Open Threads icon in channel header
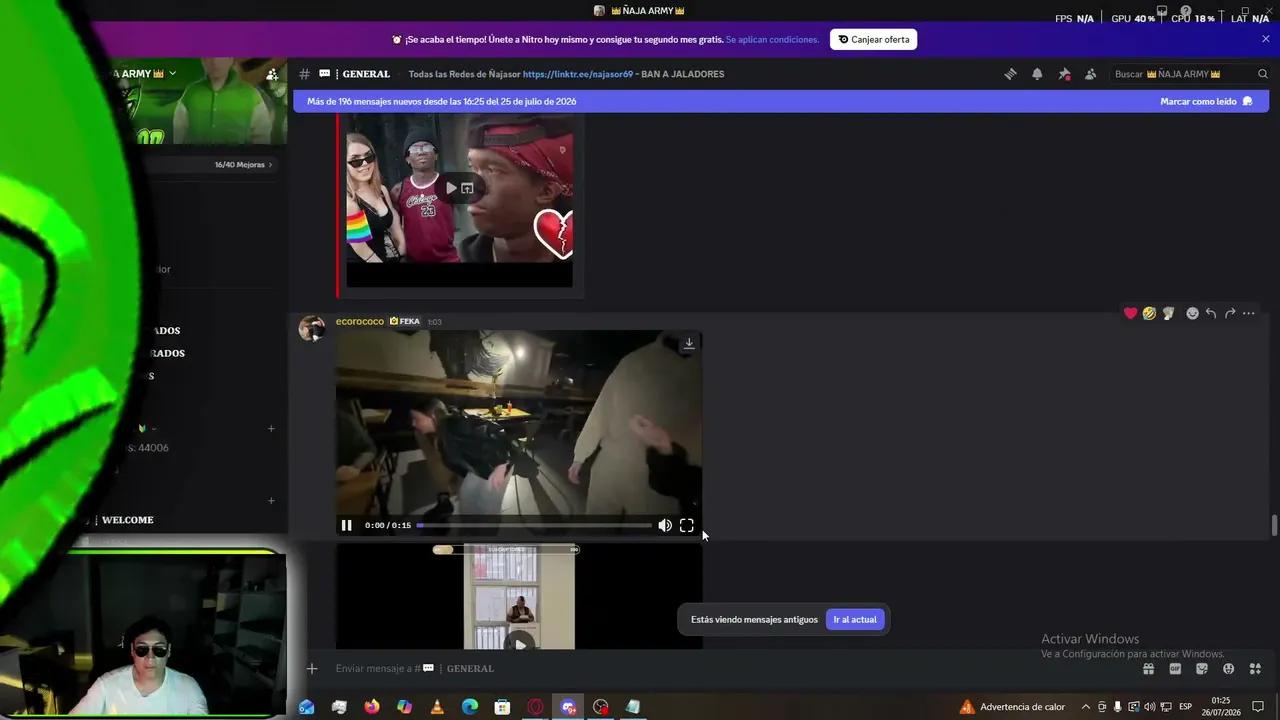The width and height of the screenshot is (1280, 720). [1011, 74]
